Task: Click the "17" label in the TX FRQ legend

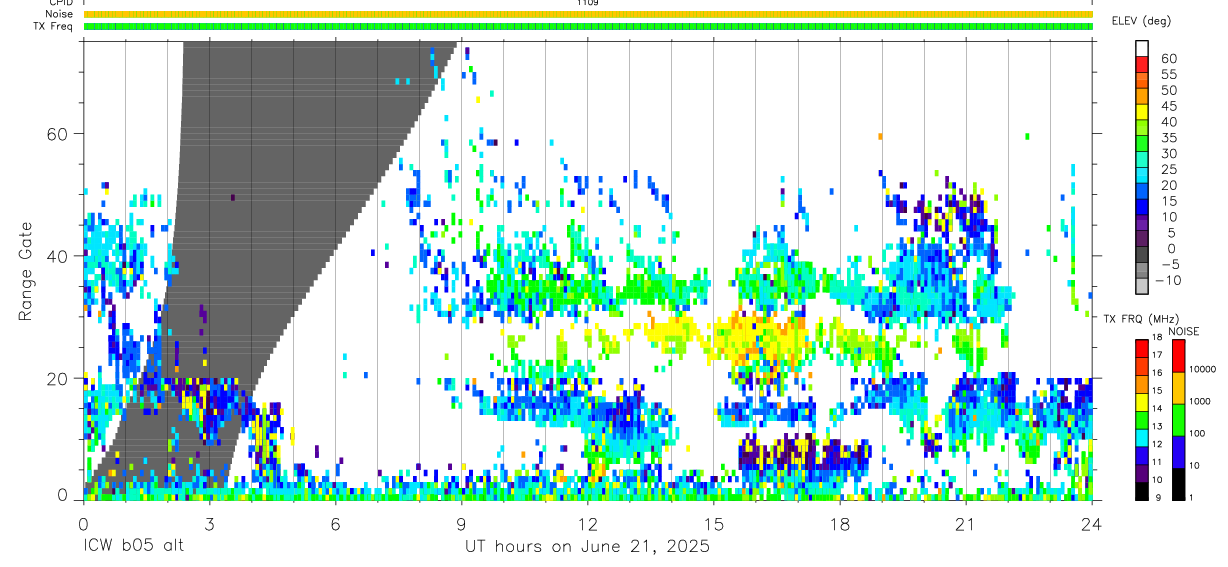Action: pos(1155,355)
